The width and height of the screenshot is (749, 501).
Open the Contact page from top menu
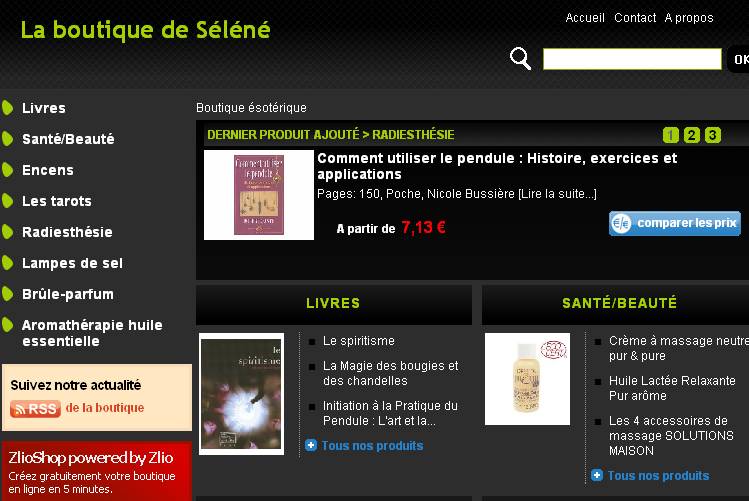coord(635,18)
